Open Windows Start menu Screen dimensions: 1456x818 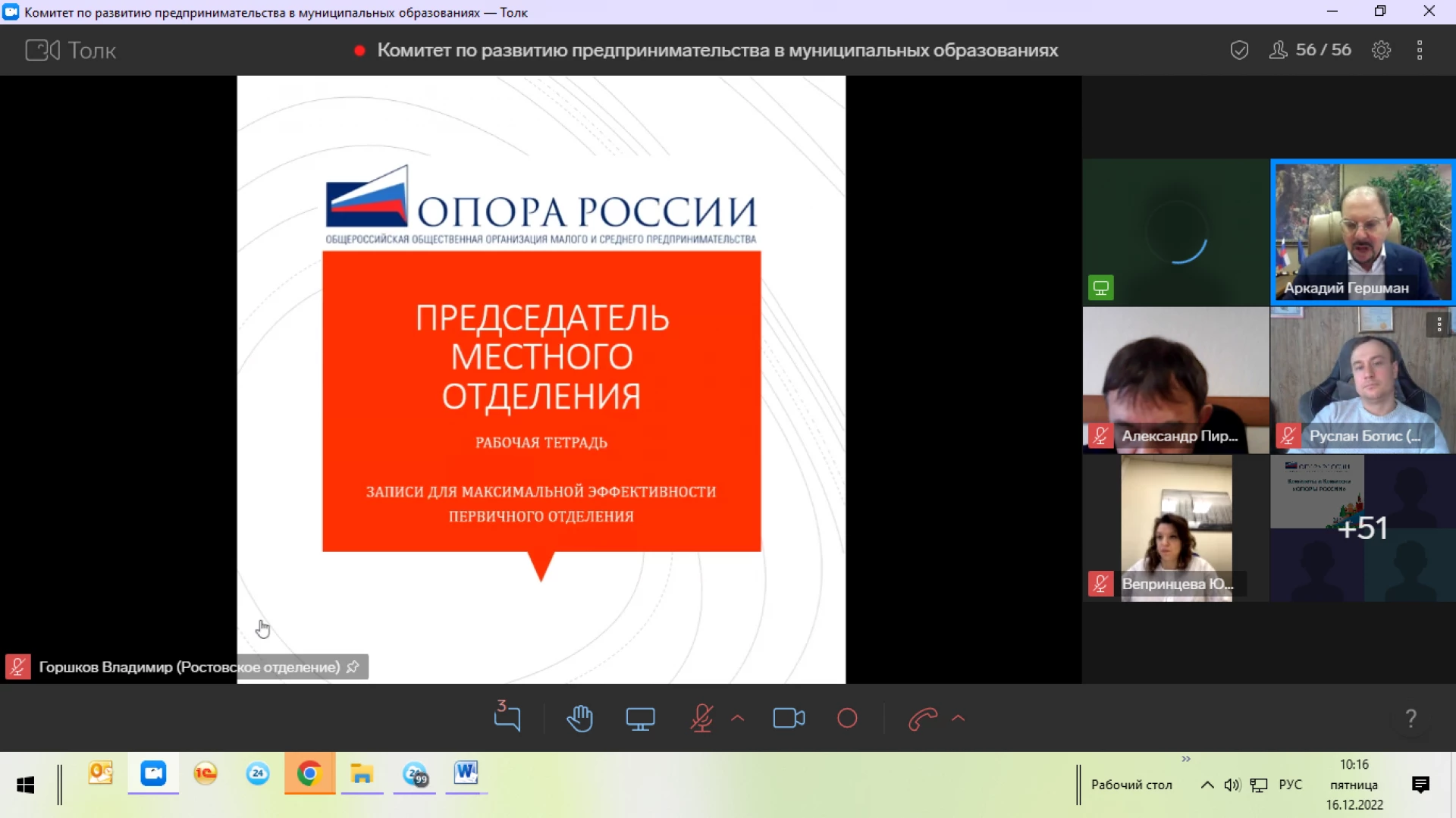(26, 785)
